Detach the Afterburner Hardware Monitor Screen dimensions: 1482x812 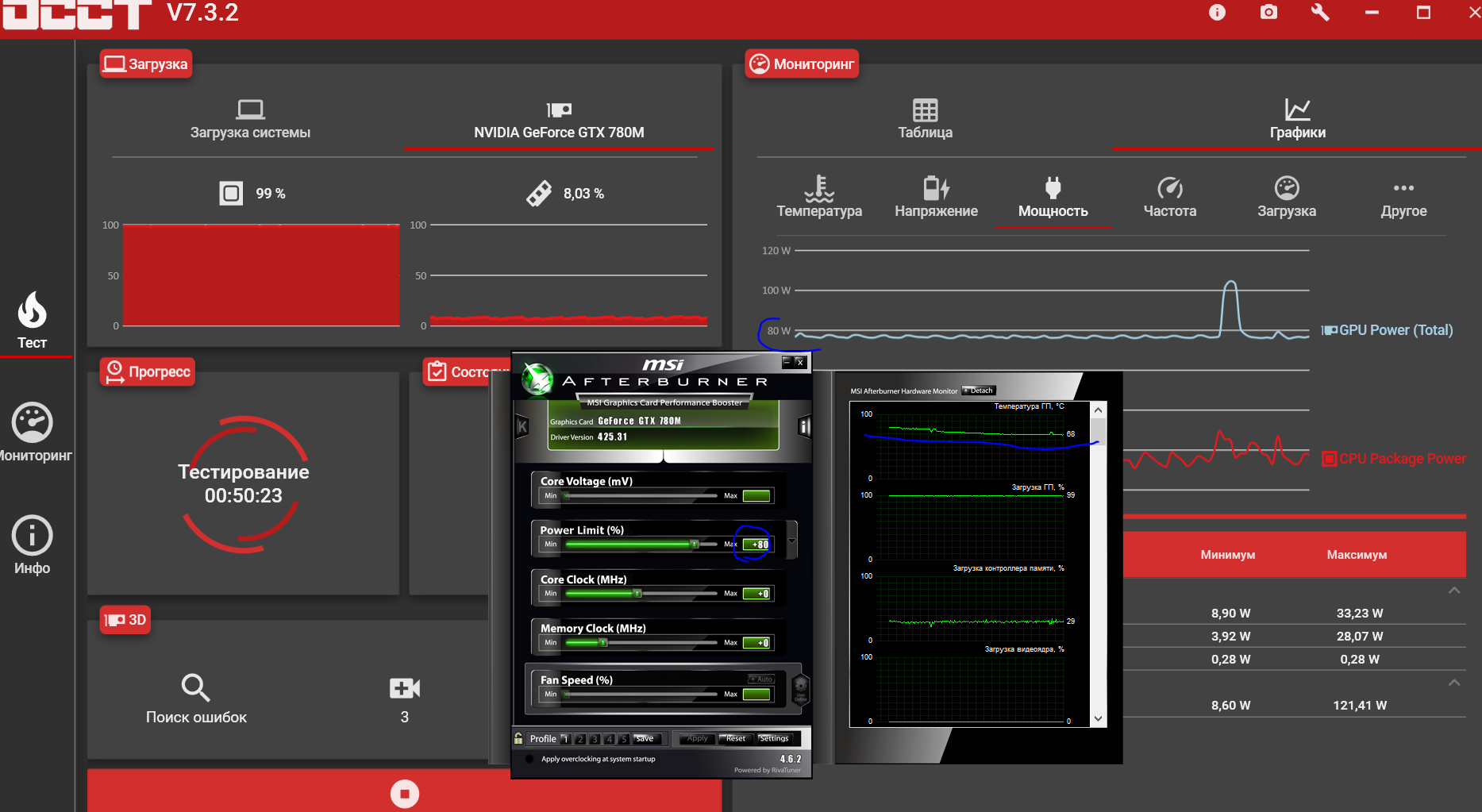979,391
